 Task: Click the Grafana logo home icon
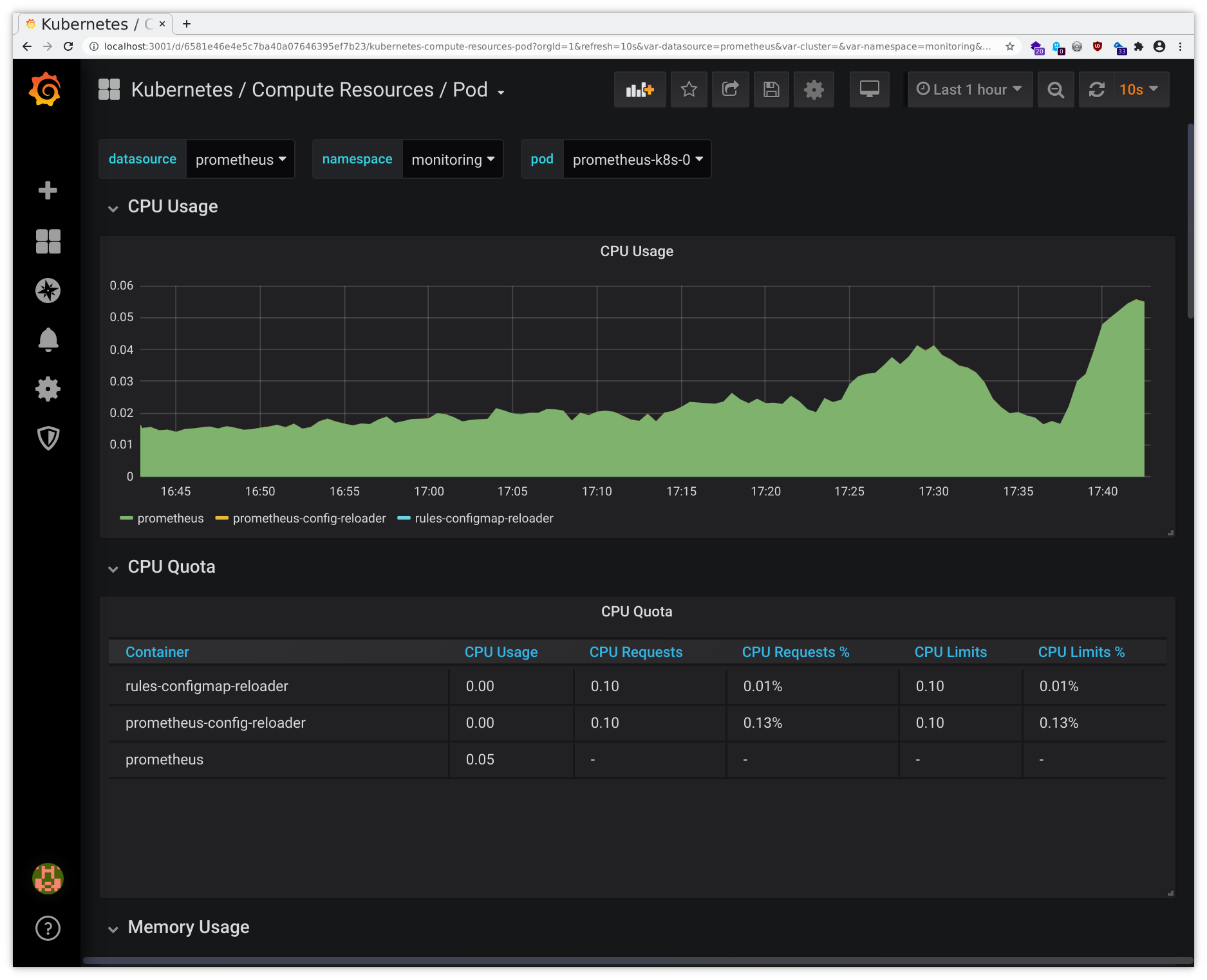46,89
